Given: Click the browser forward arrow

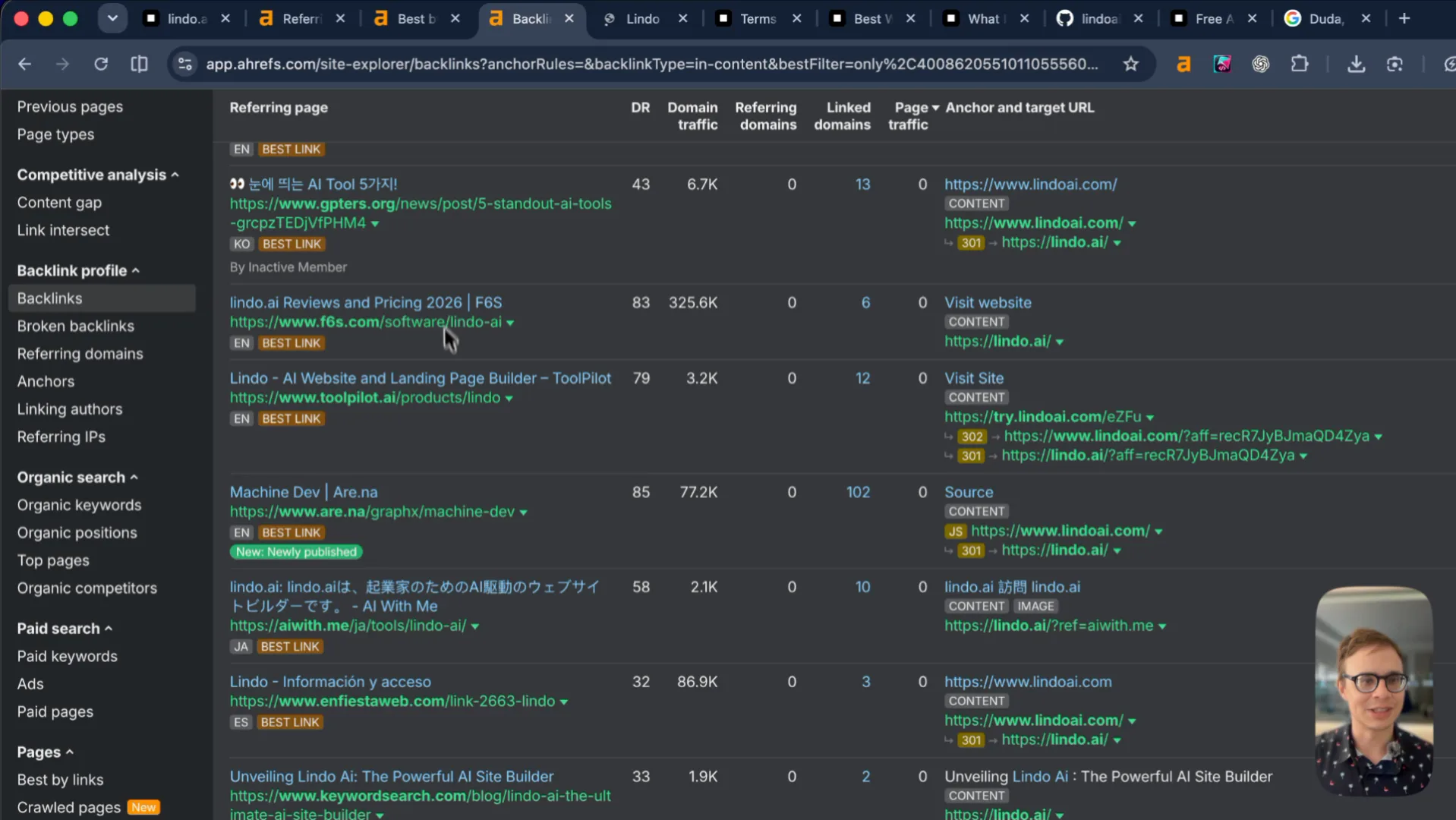Looking at the screenshot, I should (x=62, y=65).
